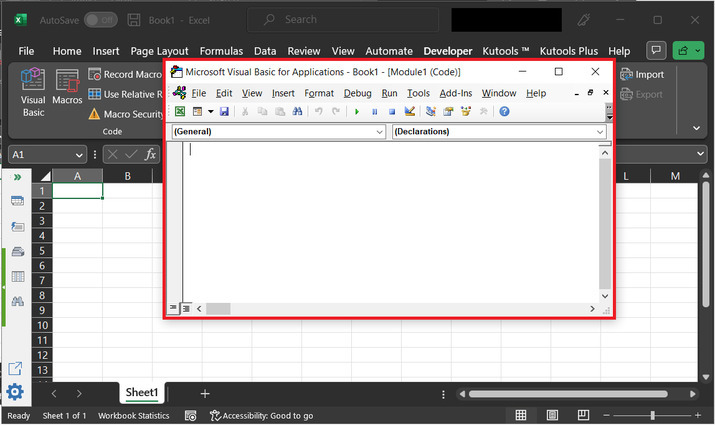Screen dimensions: 715x426
Task: Click the Kutools settings gear icon
Action: (15, 392)
